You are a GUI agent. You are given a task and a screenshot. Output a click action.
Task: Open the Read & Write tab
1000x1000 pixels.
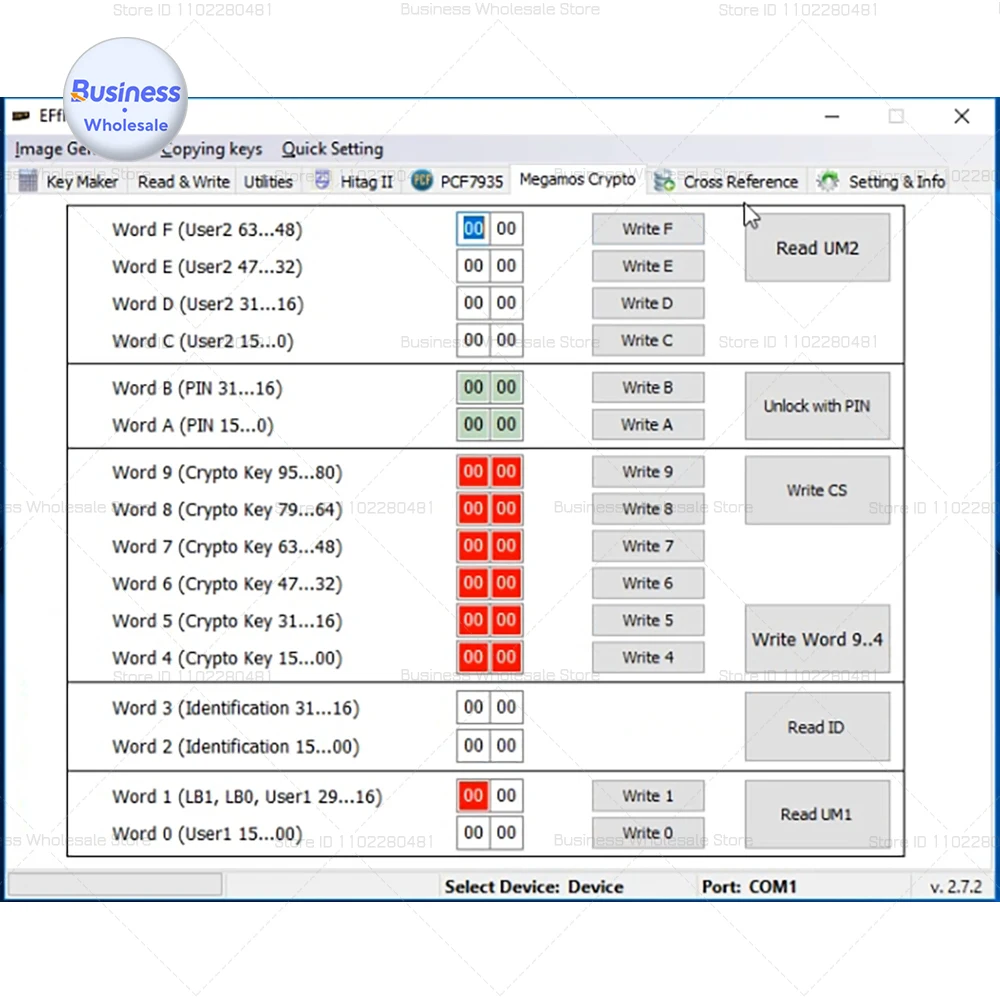[183, 182]
